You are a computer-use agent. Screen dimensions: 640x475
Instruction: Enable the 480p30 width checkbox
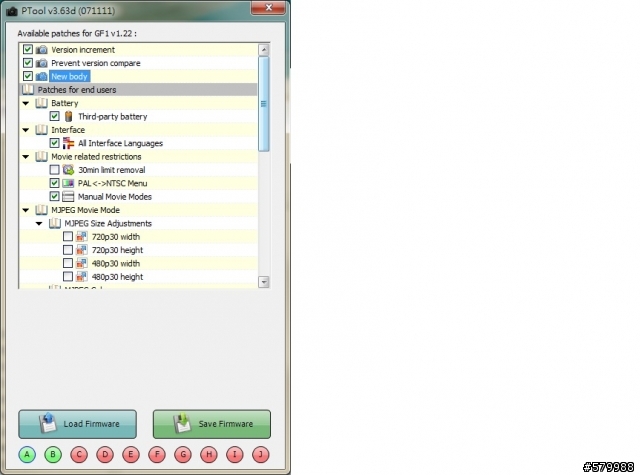click(x=68, y=264)
